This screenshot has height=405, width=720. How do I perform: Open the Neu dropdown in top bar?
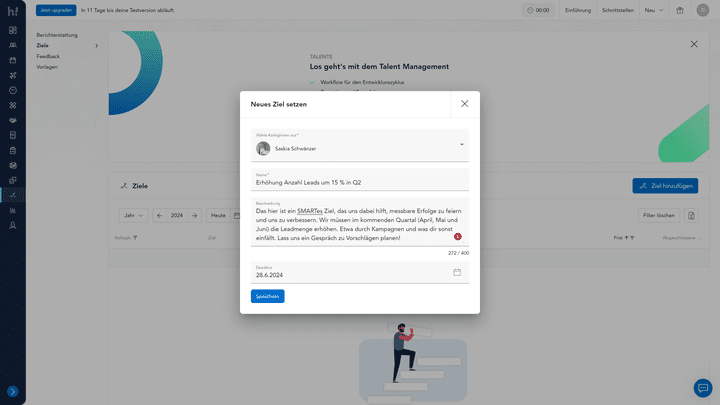click(x=654, y=10)
